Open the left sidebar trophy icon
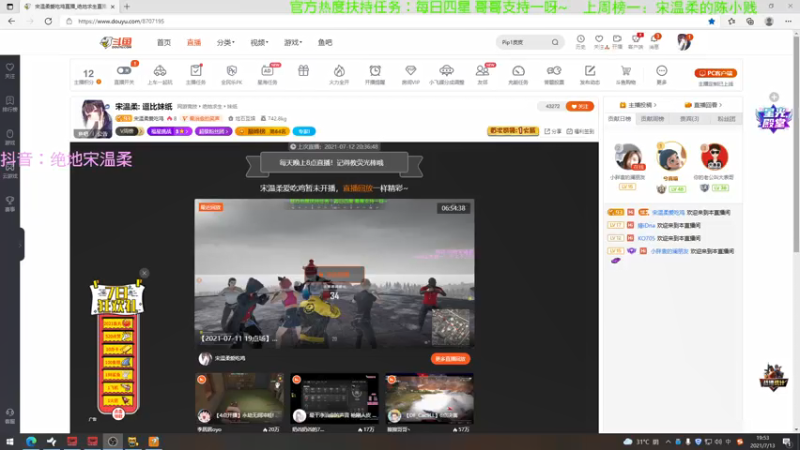This screenshot has width=800, height=450. 10,204
